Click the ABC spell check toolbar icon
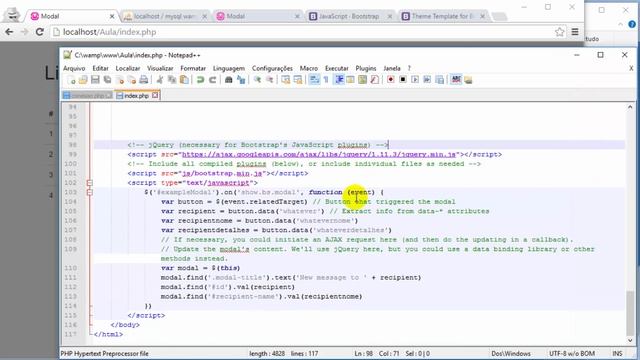The height and width of the screenshot is (360, 640). click(456, 80)
